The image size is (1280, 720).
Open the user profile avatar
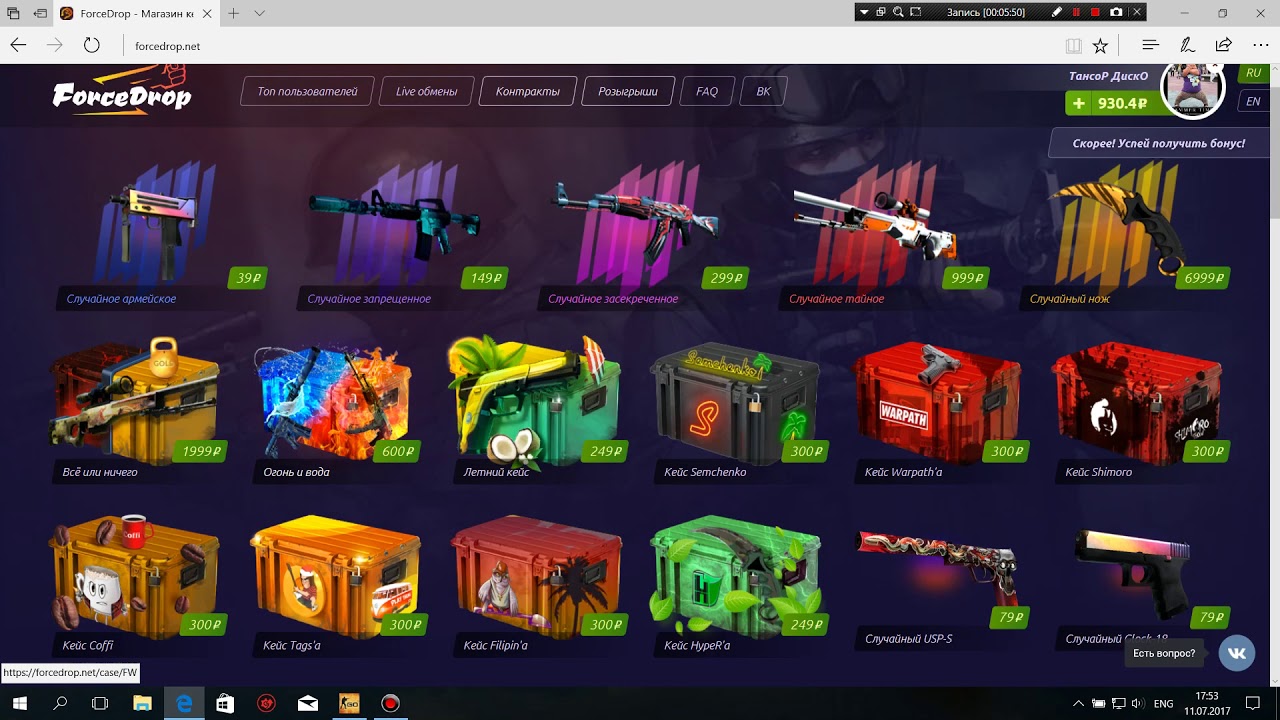[1192, 89]
